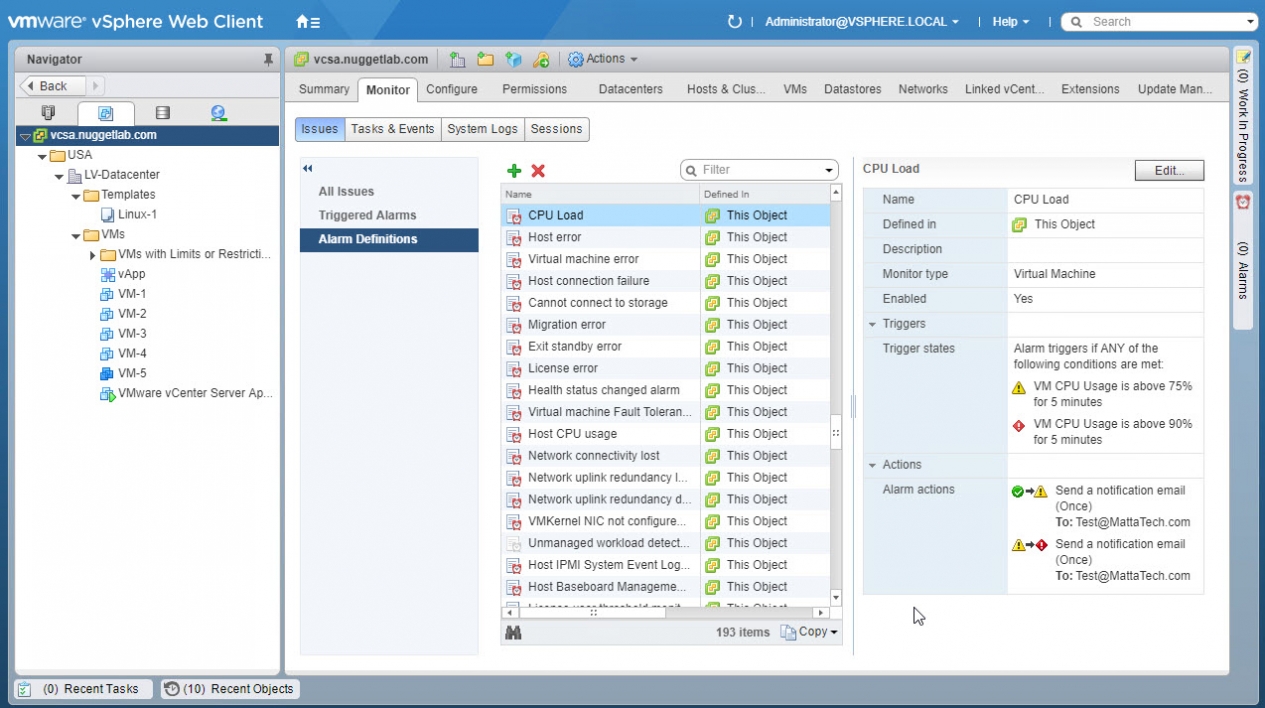
Task: Select VM-3 in the inventory tree
Action: point(132,334)
